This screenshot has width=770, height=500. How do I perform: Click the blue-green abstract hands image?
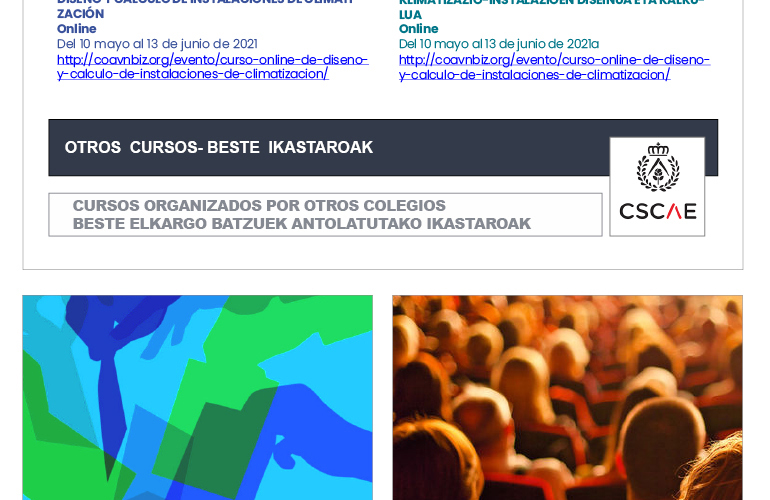(x=197, y=398)
